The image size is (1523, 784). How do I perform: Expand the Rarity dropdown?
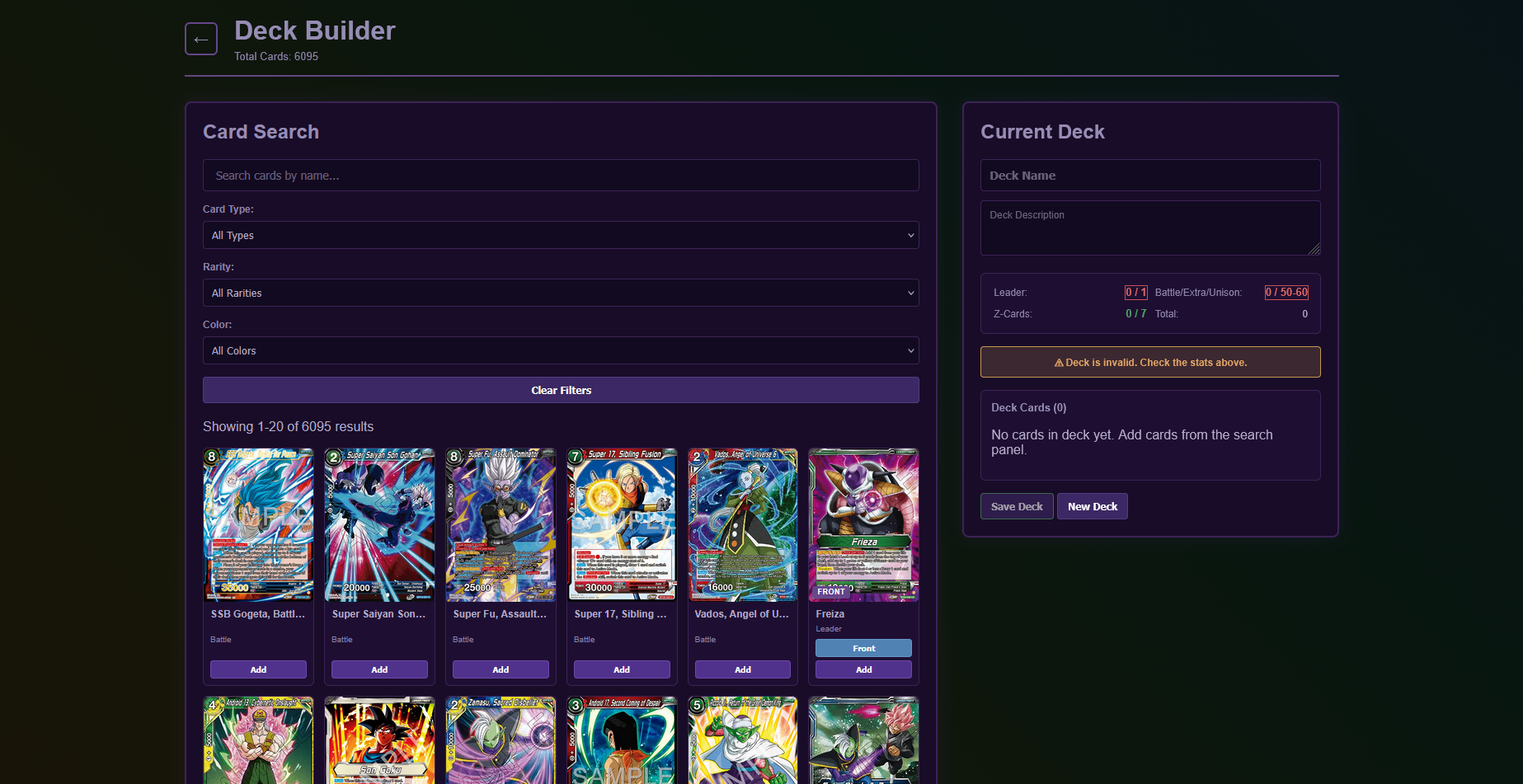pyautogui.click(x=561, y=293)
